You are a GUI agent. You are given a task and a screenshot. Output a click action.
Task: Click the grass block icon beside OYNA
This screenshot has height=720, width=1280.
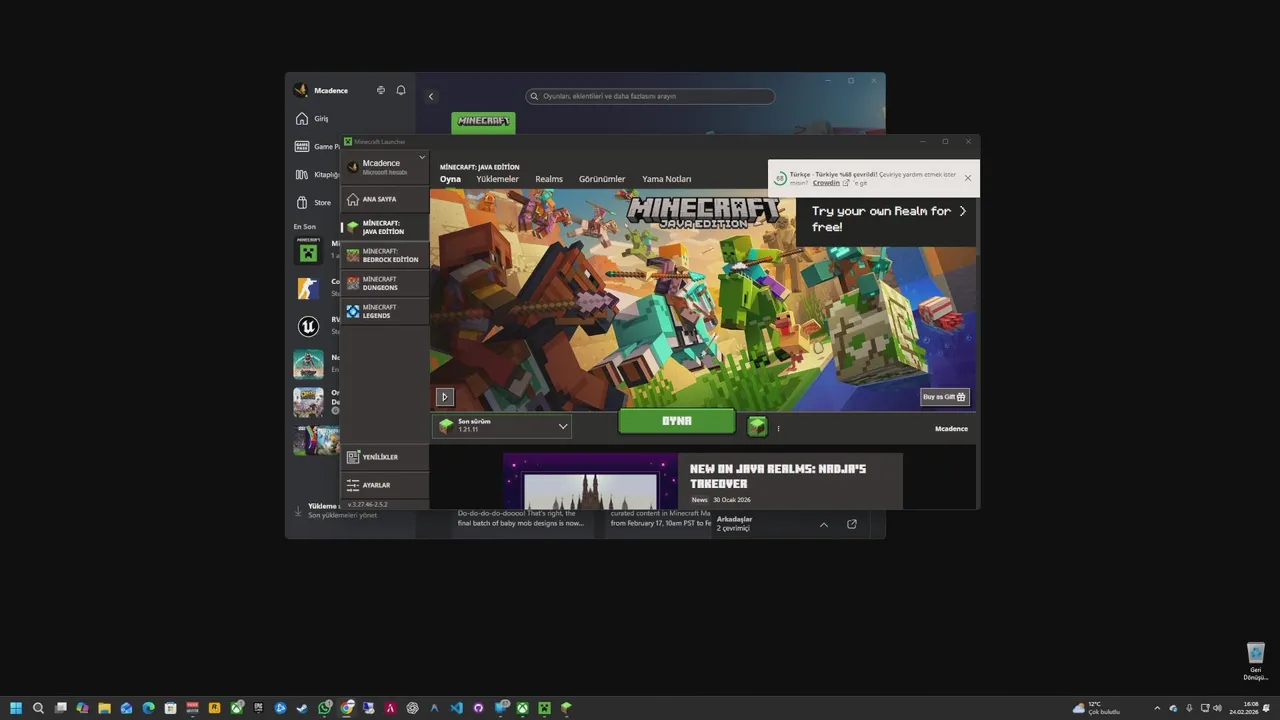pos(757,427)
